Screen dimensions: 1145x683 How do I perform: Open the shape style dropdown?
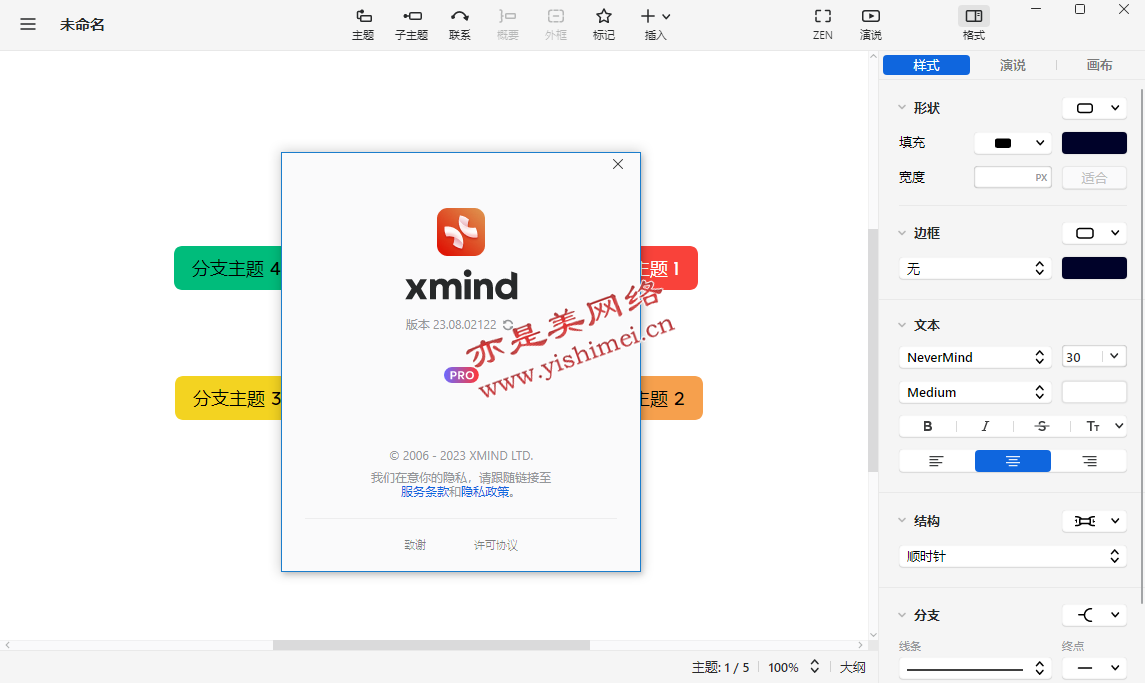click(1094, 108)
